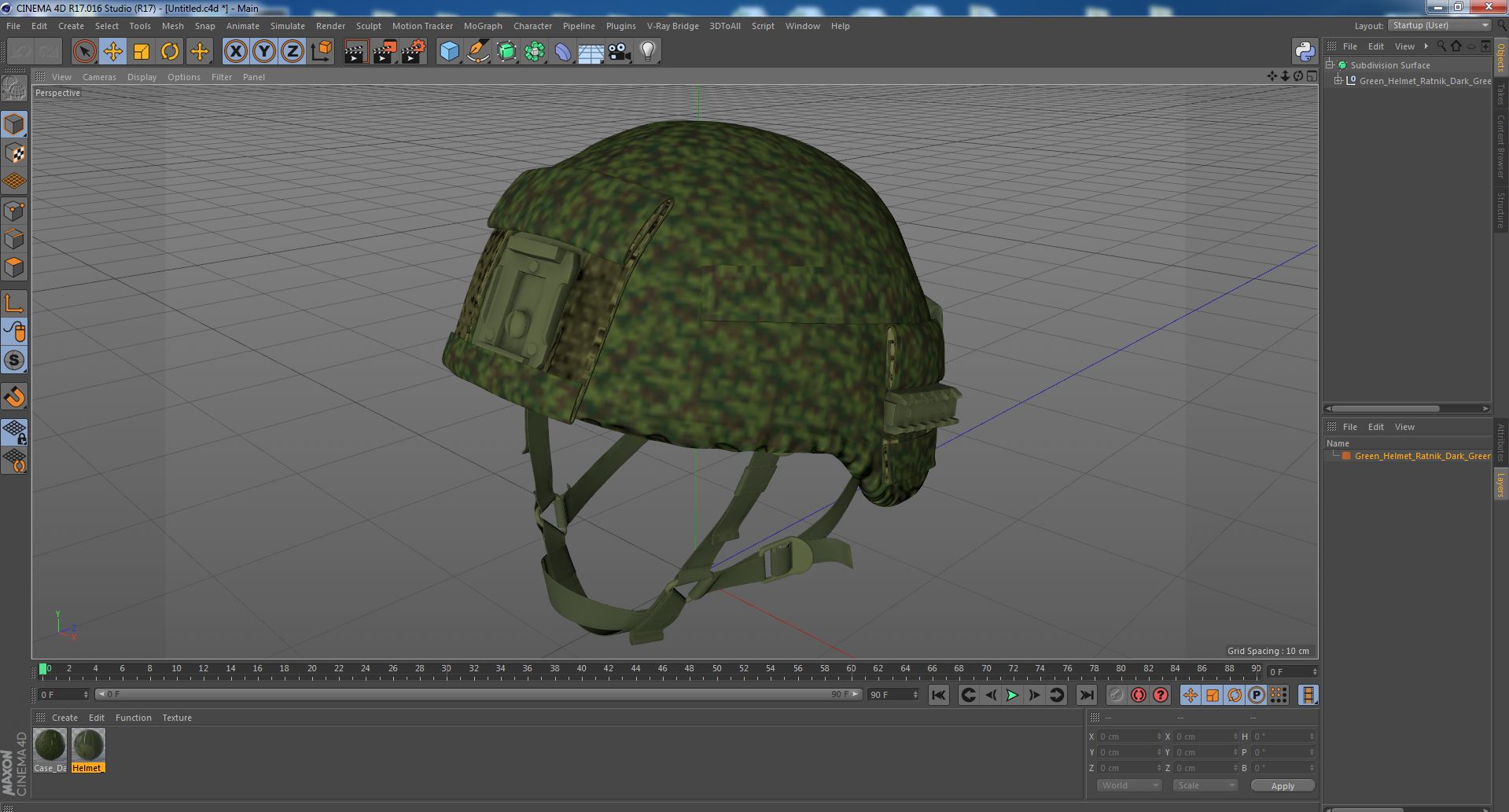Play the animation forward
The height and width of the screenshot is (812, 1509).
(x=1012, y=695)
